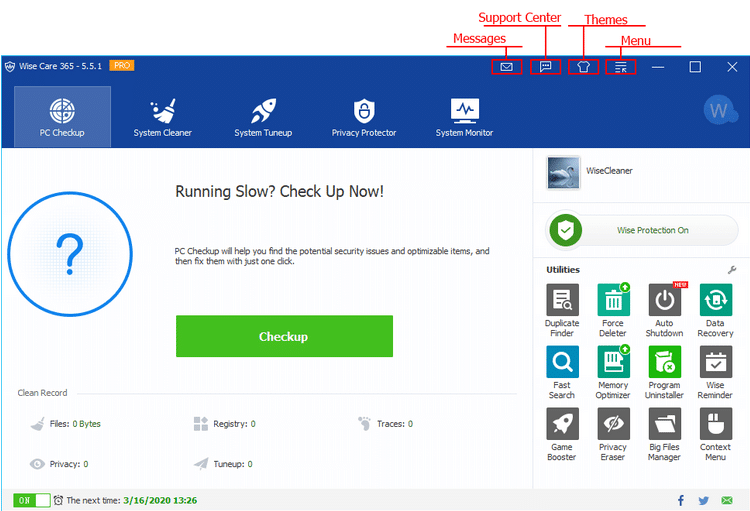Click the Files: 0 Bytes record
Screen dimensions: 750x511
[66, 423]
